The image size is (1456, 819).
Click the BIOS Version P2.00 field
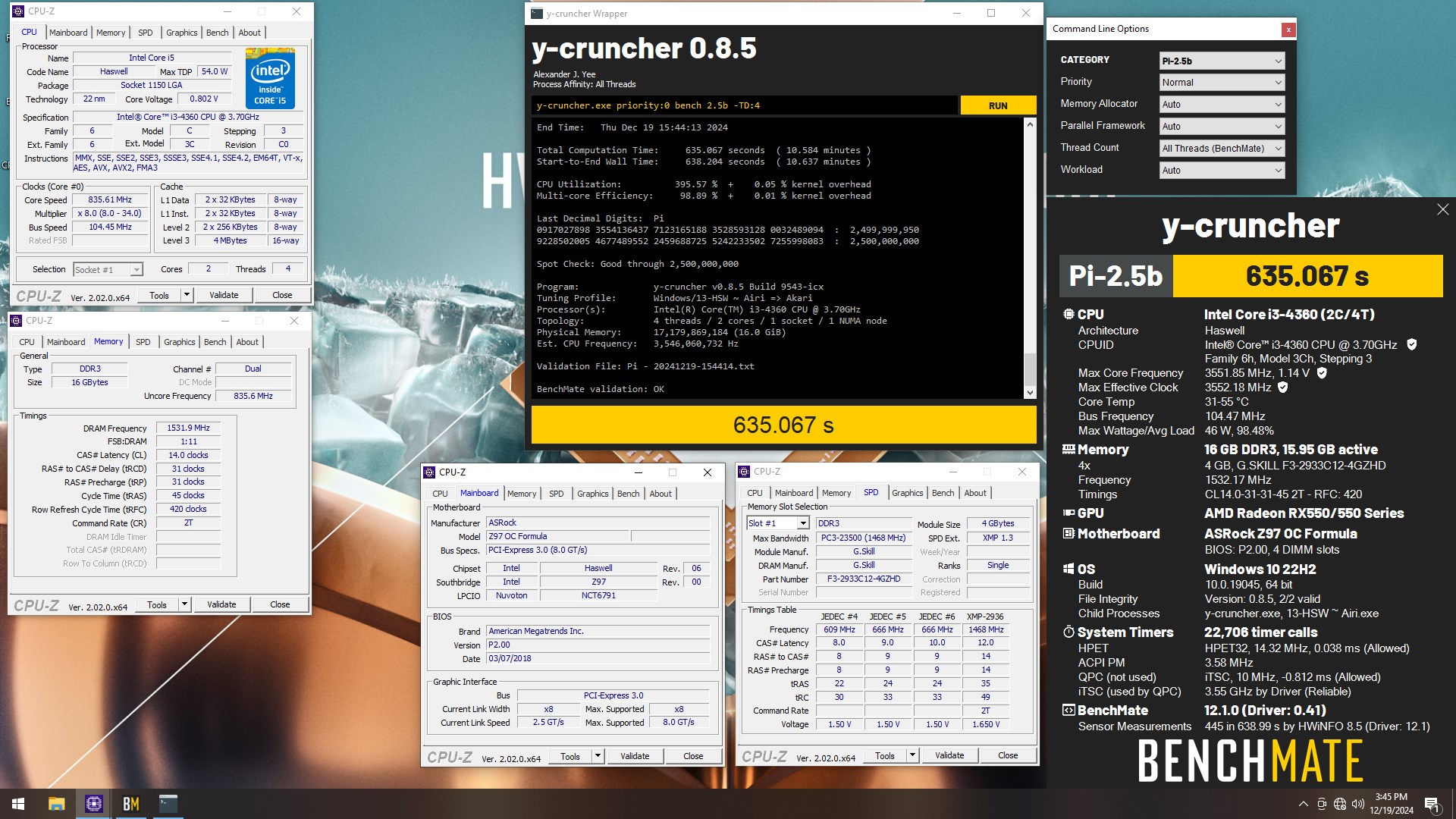click(598, 645)
